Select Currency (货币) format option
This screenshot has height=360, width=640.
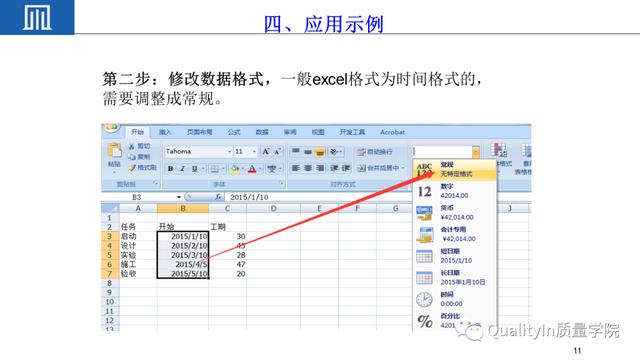(x=455, y=213)
